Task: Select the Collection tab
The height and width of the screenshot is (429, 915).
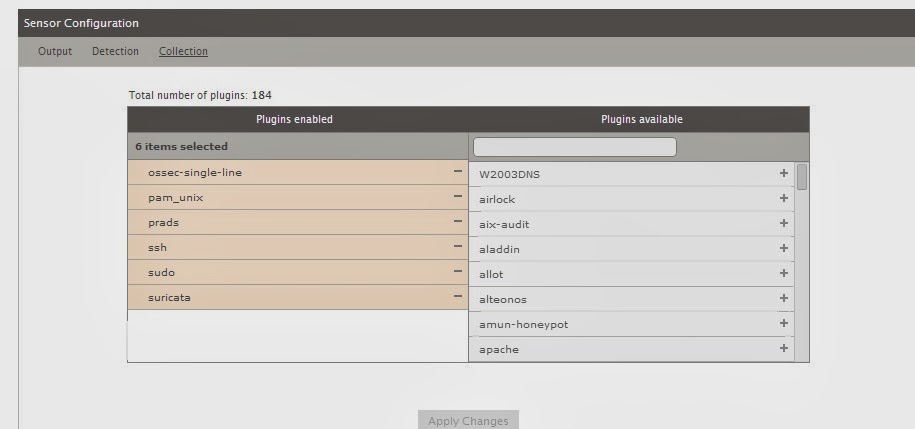Action: [183, 51]
